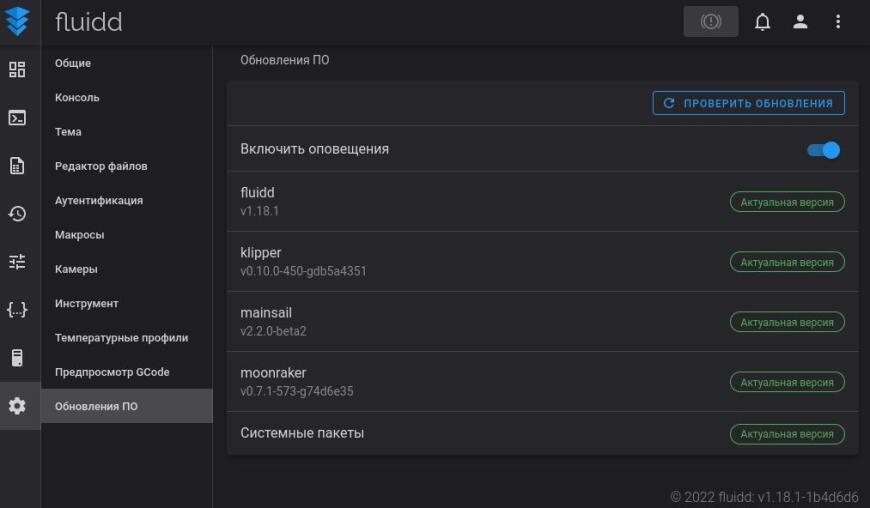Toggle the Включить оповещения switch
Viewport: 870px width, 508px height.
click(x=824, y=150)
